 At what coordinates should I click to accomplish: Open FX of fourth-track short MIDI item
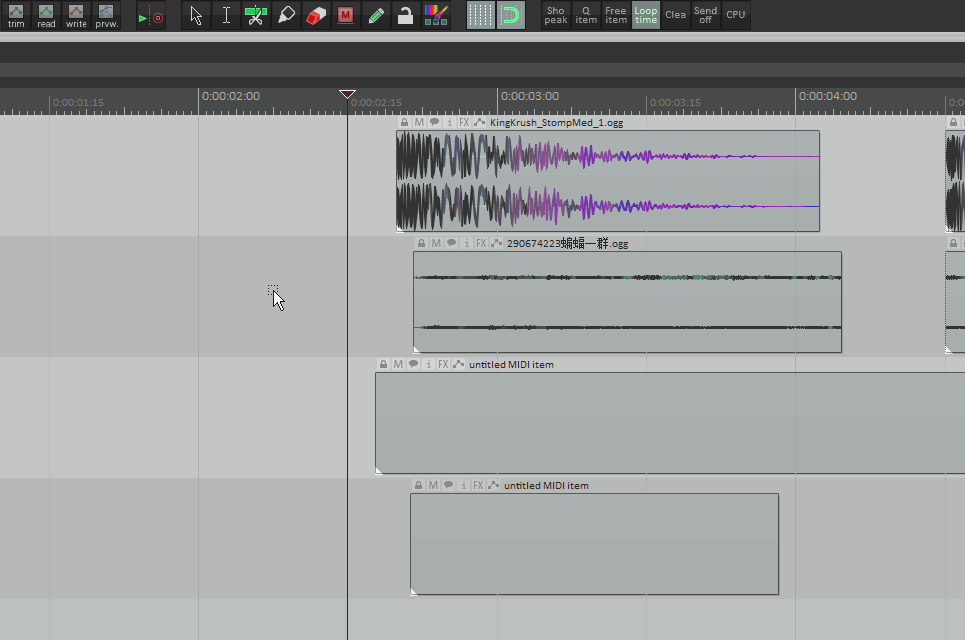(478, 486)
